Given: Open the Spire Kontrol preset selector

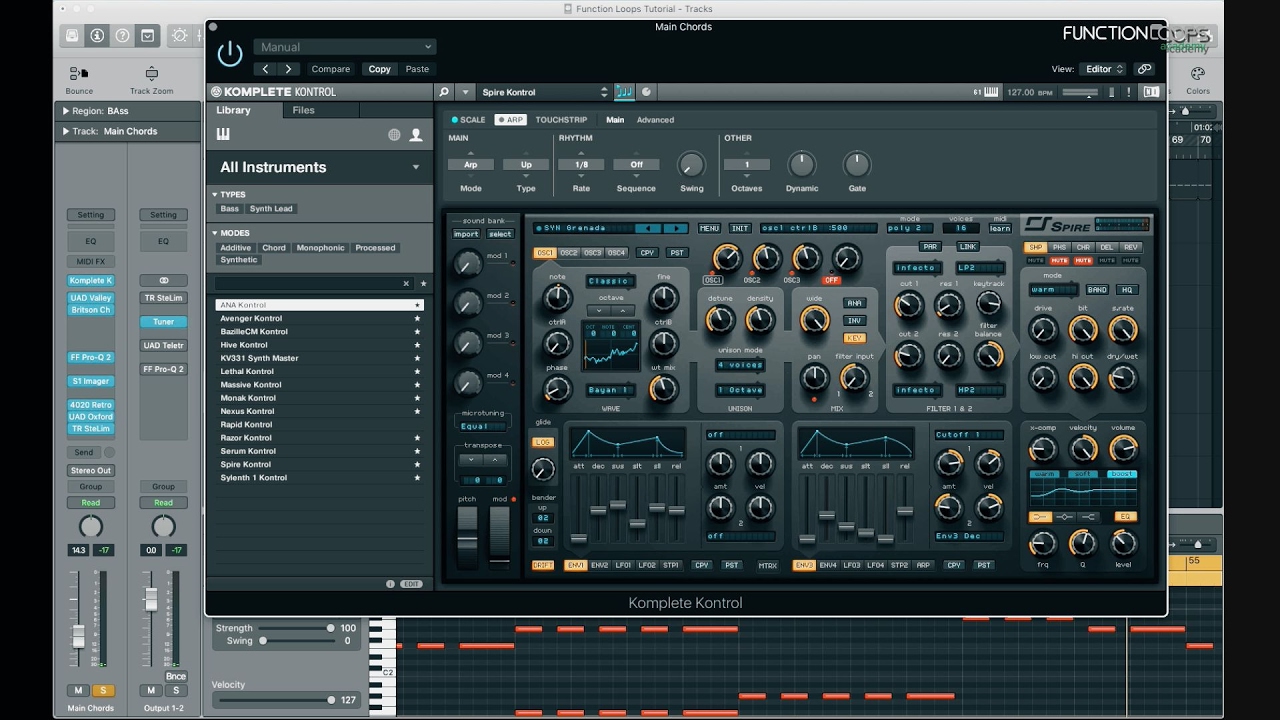Looking at the screenshot, I should (544, 92).
